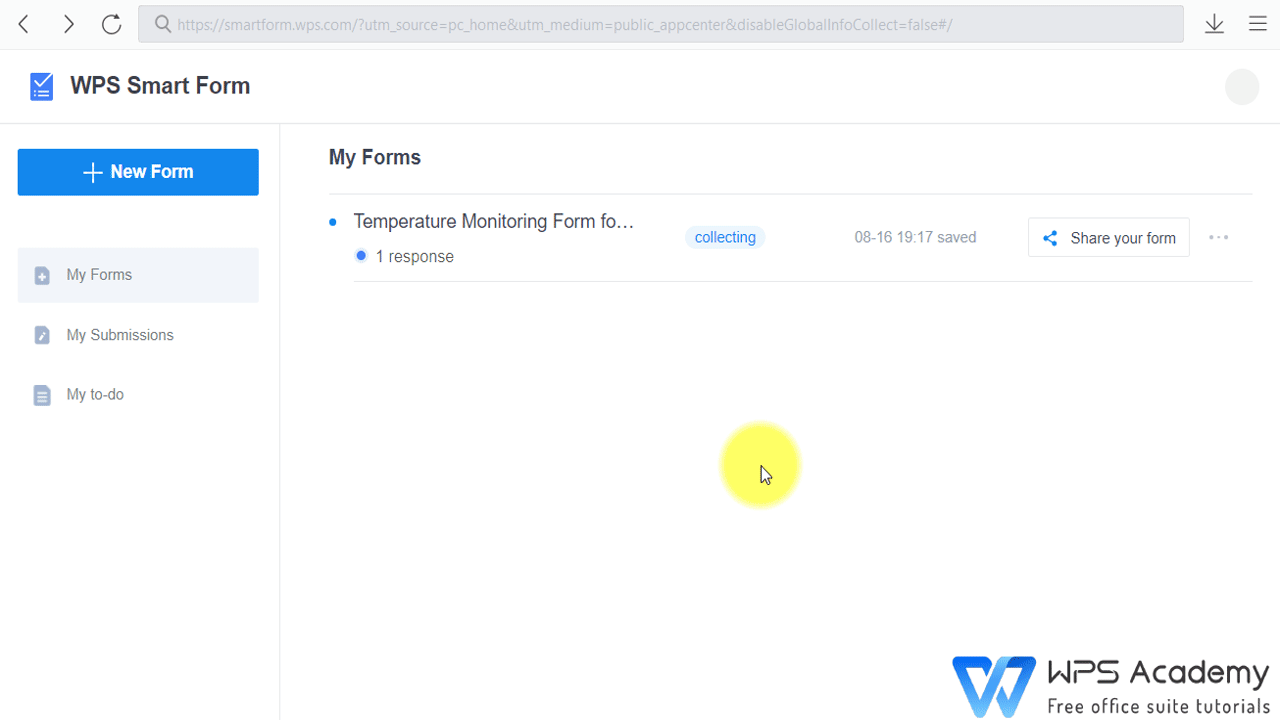Select My to-do in the sidebar
This screenshot has width=1280, height=720.
(138, 395)
